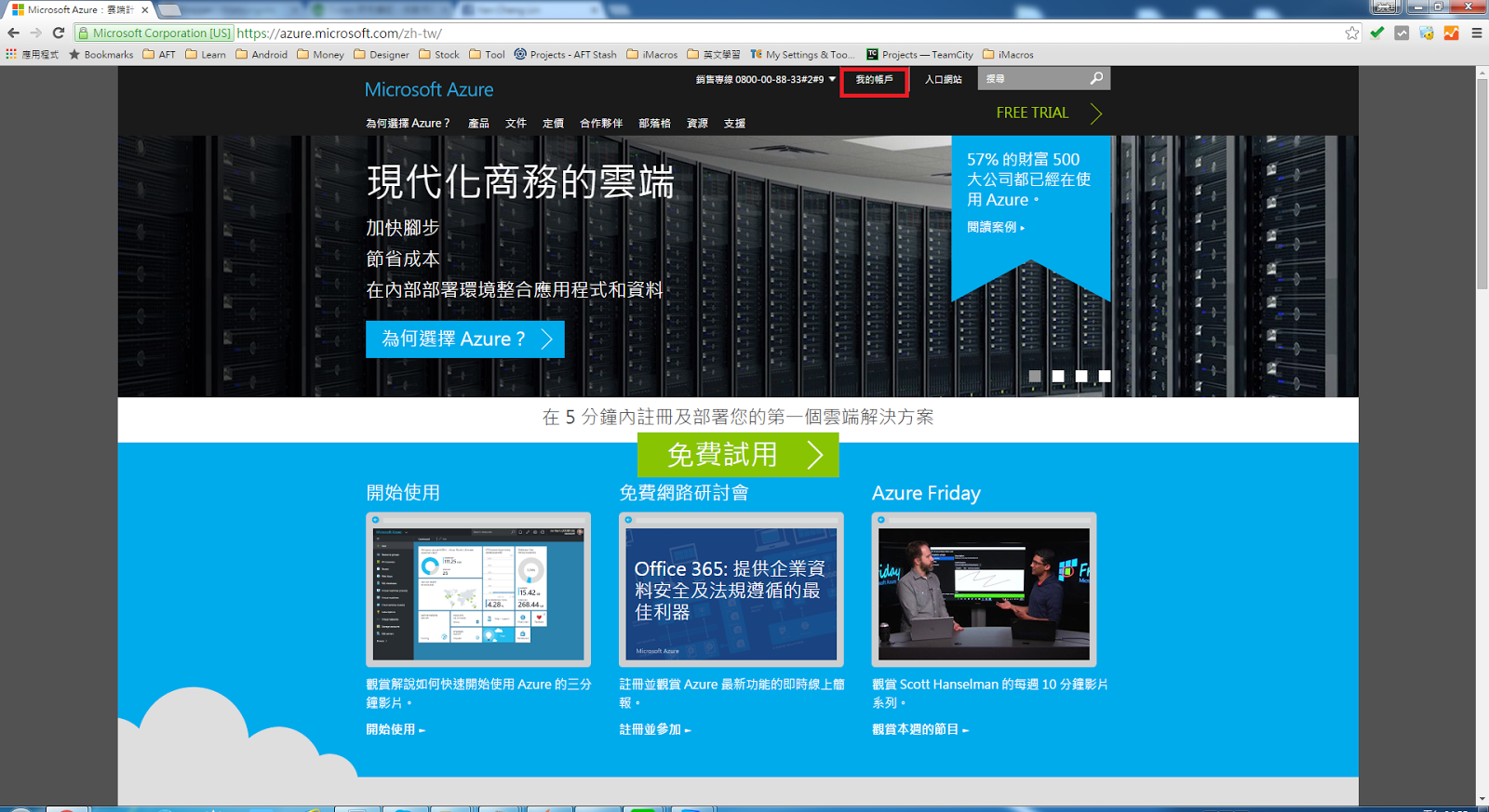Click the blue 為何選擇 Azure？ button
Screen dimensions: 1489x812
click(465, 339)
